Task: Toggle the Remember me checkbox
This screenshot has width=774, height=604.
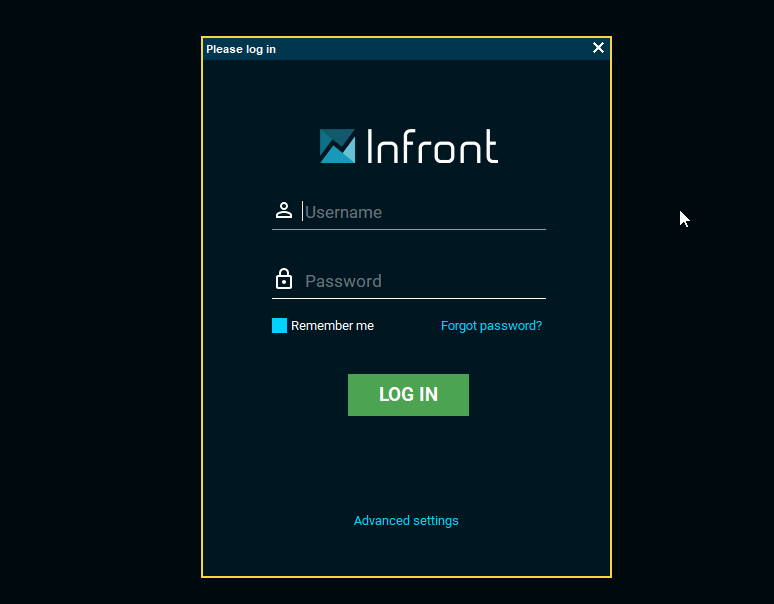Action: 279,326
